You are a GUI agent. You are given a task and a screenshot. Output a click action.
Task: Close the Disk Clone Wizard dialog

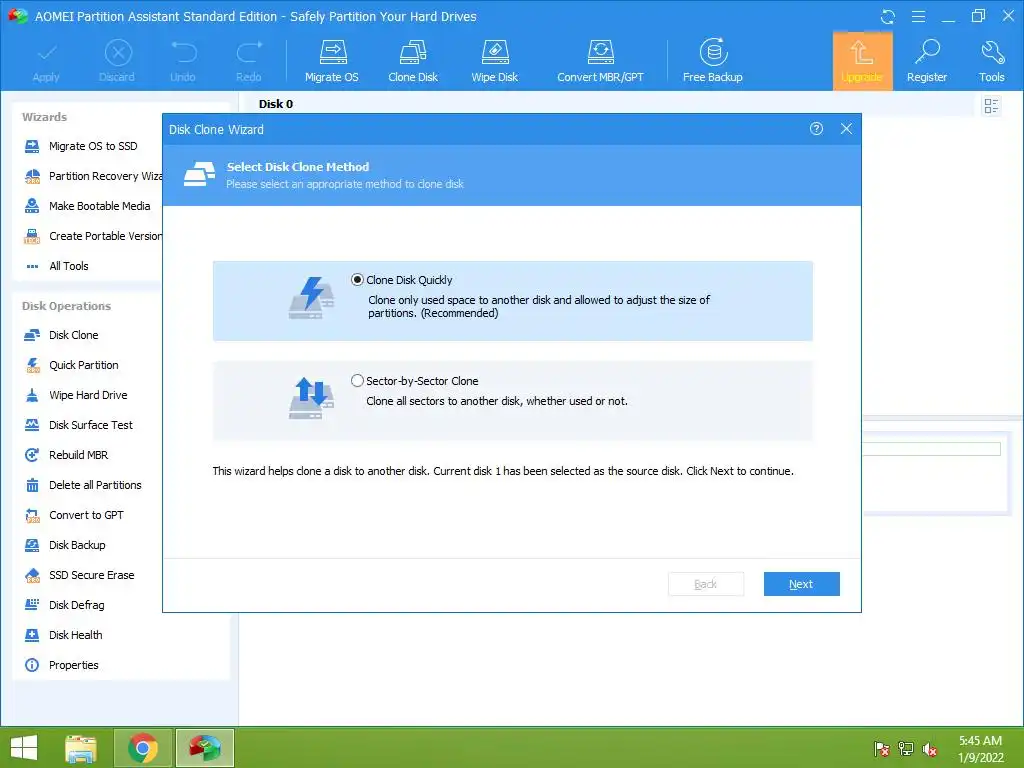[x=846, y=129]
